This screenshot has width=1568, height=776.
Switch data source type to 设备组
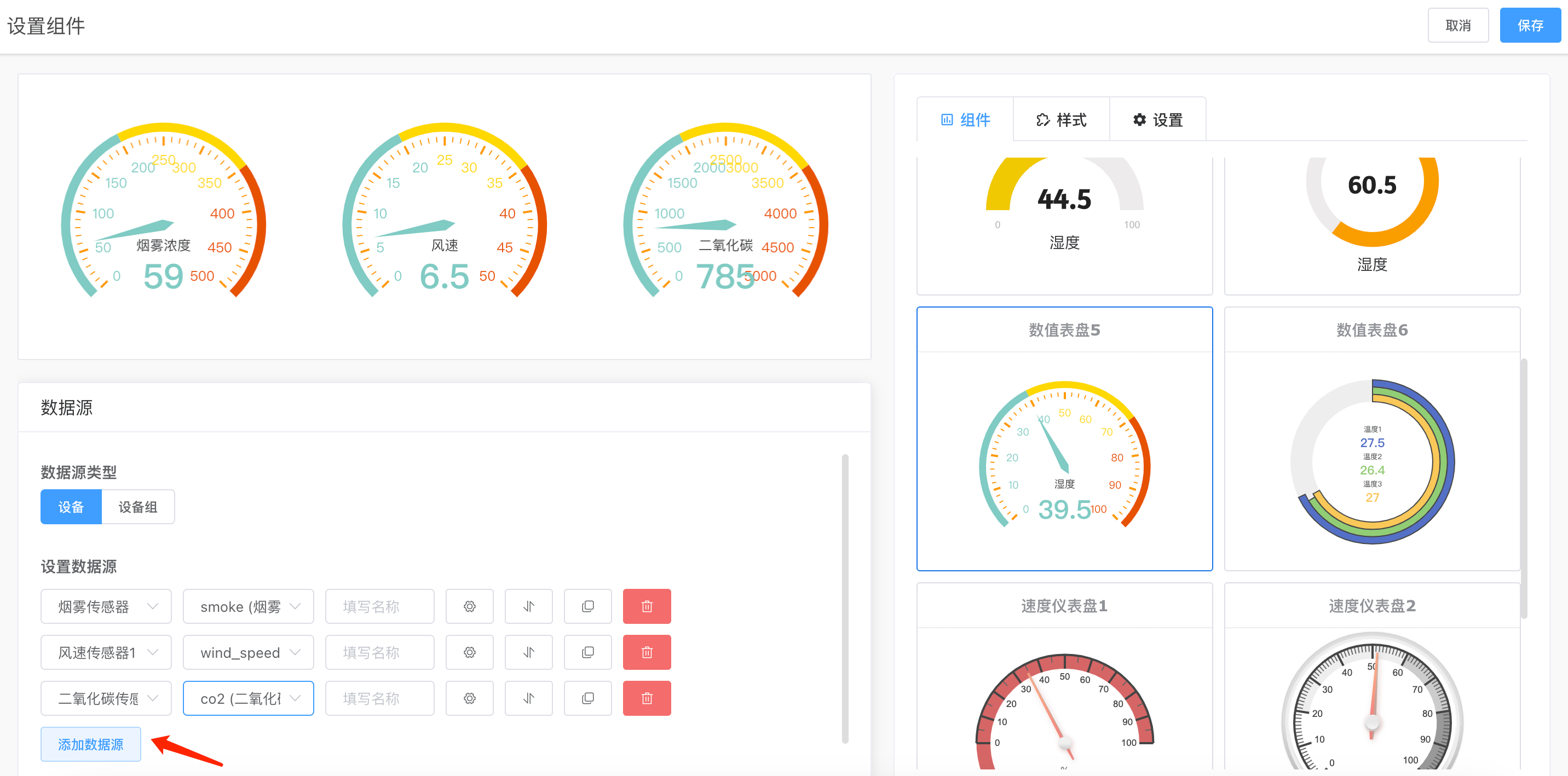point(137,507)
